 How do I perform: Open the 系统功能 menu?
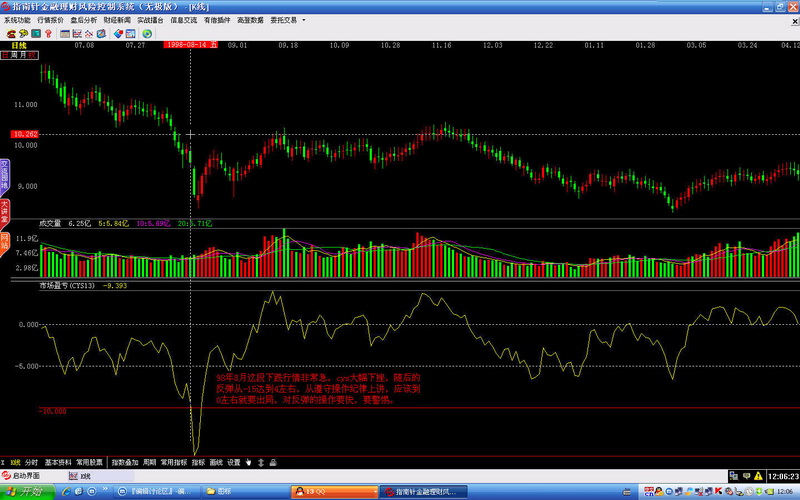(x=17, y=19)
